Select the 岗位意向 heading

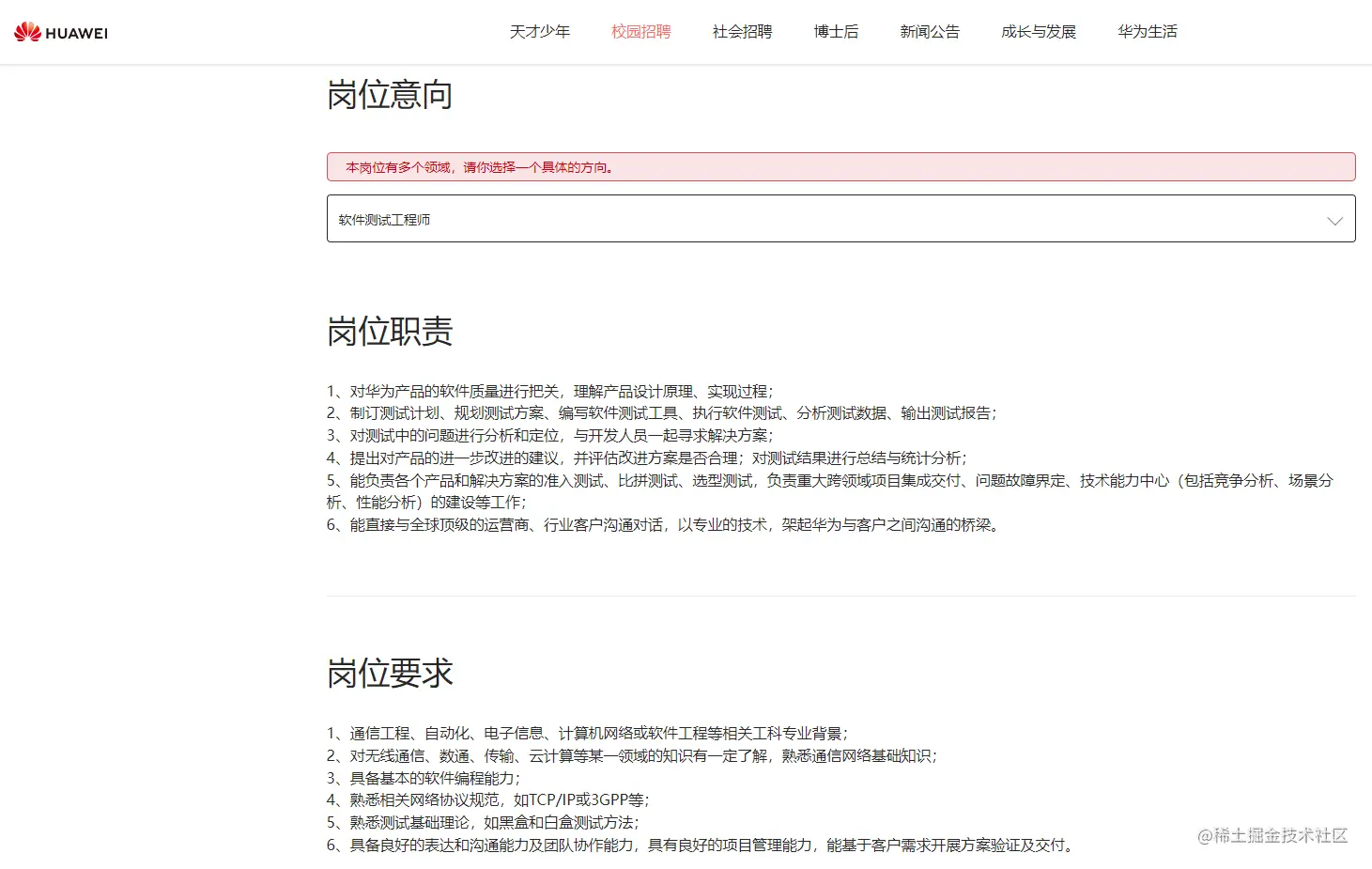tap(390, 95)
